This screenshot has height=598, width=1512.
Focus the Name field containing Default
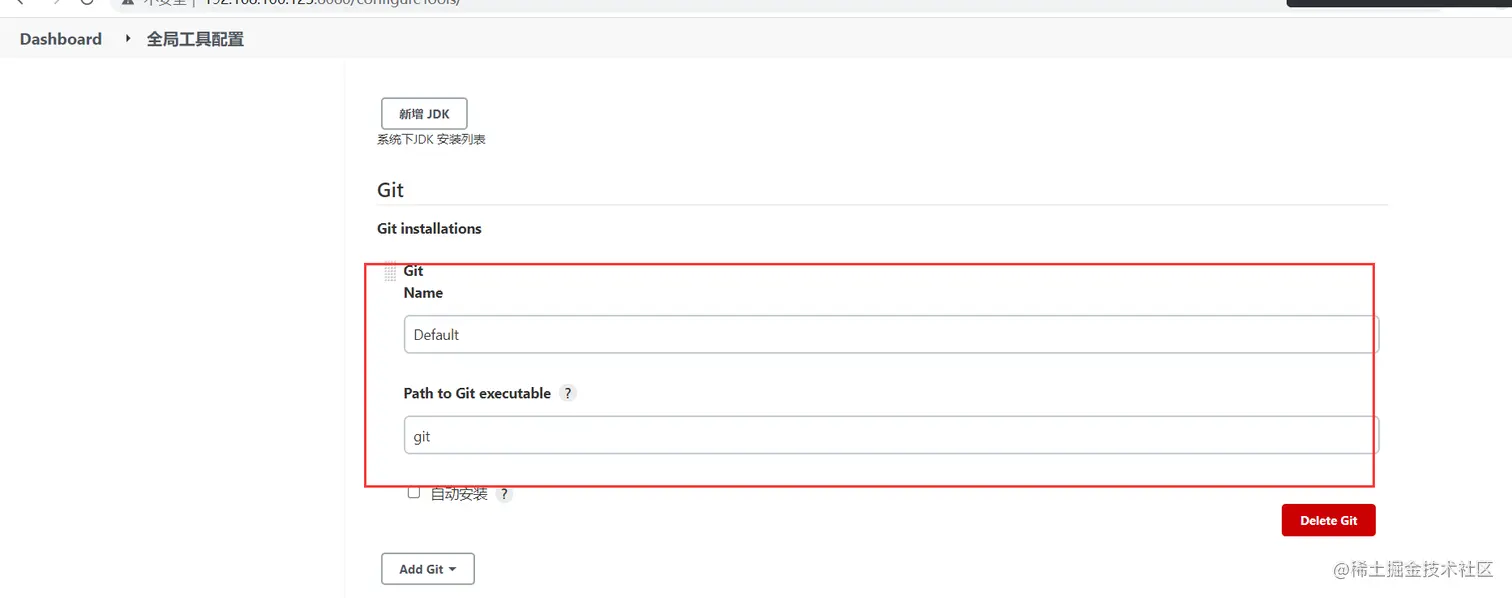pyautogui.click(x=890, y=335)
